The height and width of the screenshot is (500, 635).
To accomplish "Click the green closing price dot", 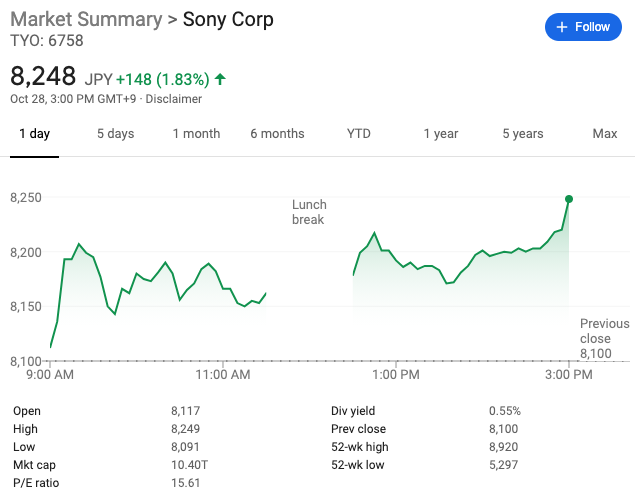I will (x=569, y=199).
